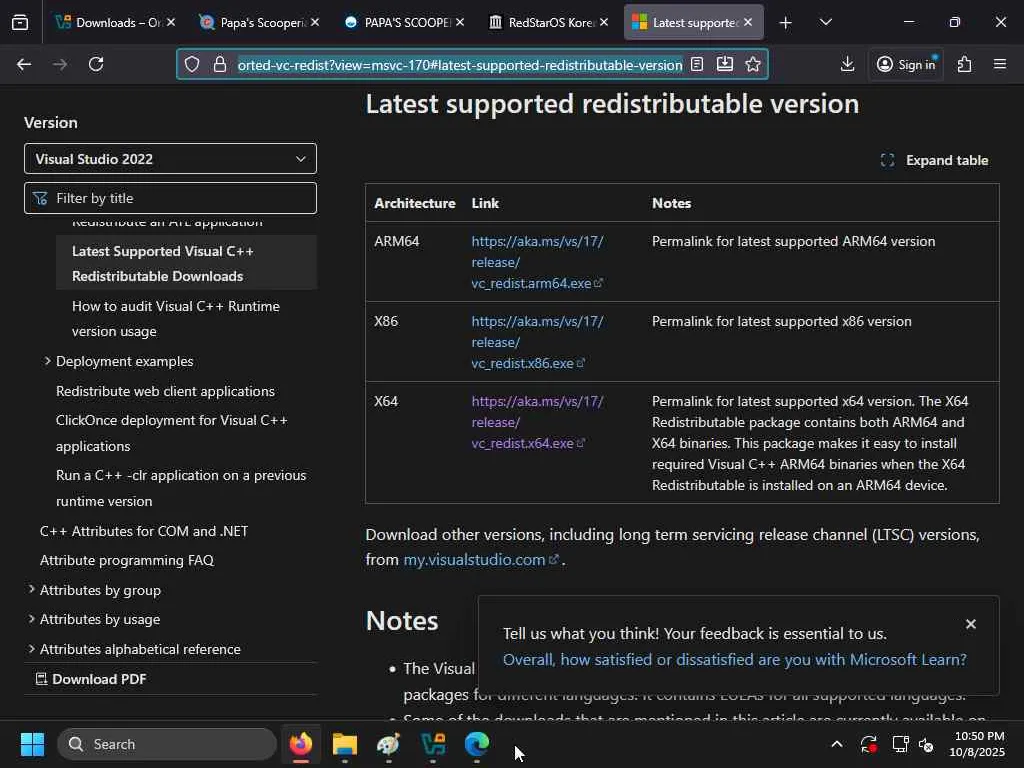
Task: Open Firefox application hamburger menu
Action: (x=1000, y=64)
